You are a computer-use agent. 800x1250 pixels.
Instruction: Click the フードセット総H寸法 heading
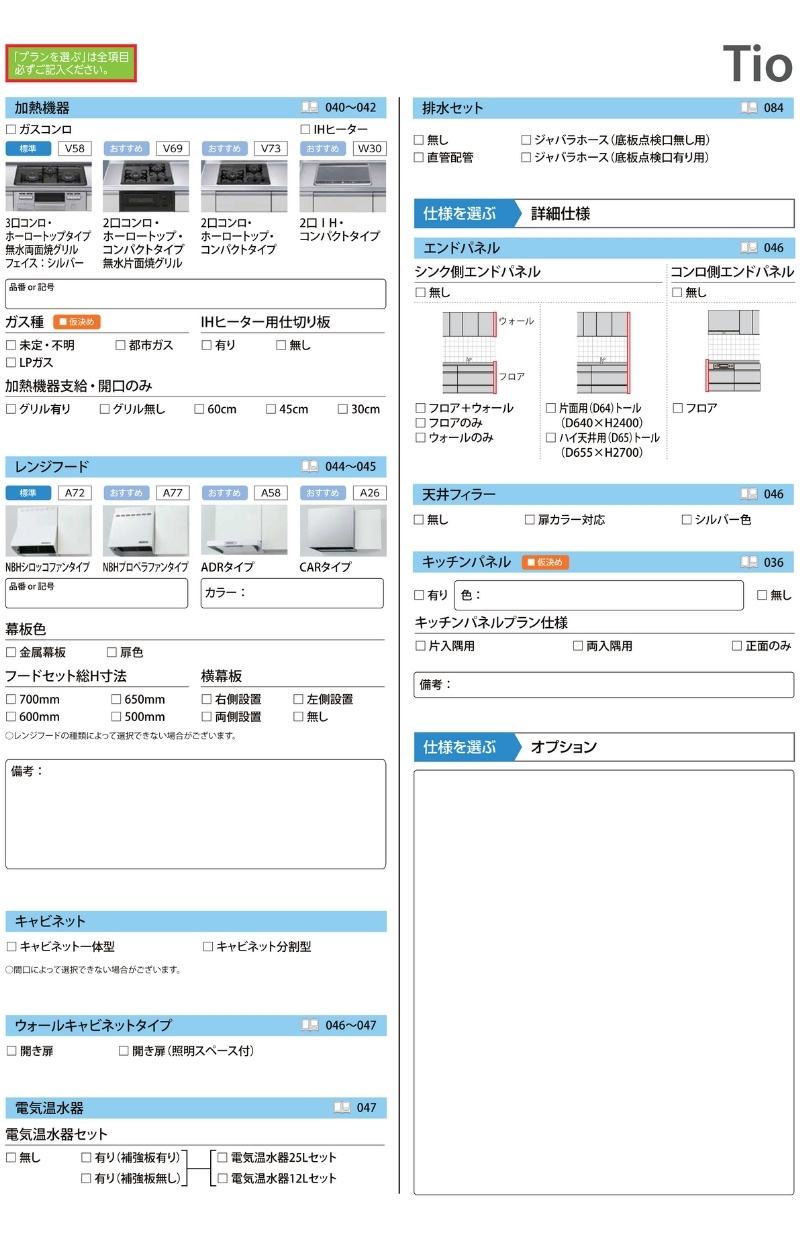coord(66,676)
